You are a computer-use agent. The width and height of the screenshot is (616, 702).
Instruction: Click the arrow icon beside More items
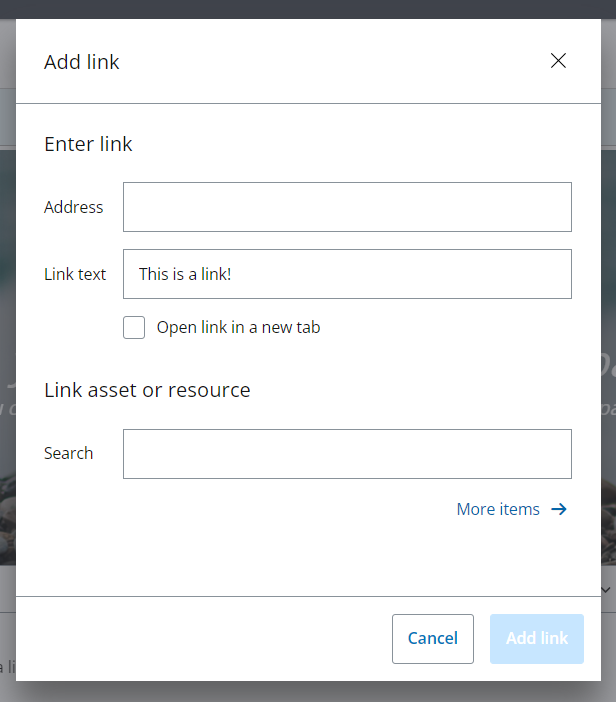[x=559, y=509]
